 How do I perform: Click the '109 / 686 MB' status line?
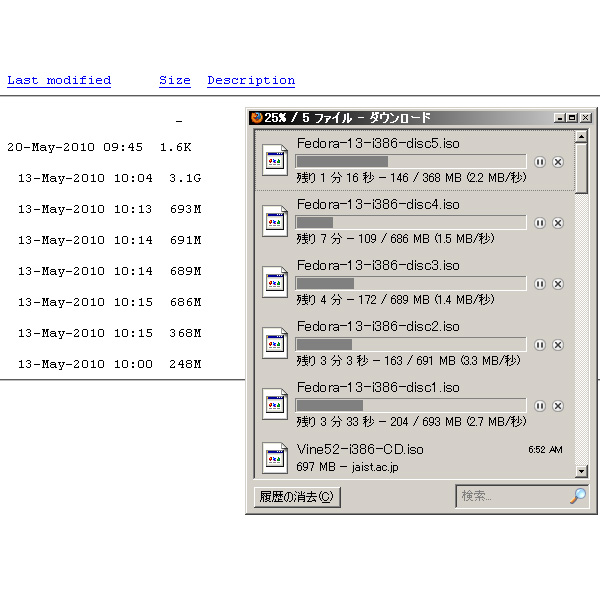[x=395, y=239]
